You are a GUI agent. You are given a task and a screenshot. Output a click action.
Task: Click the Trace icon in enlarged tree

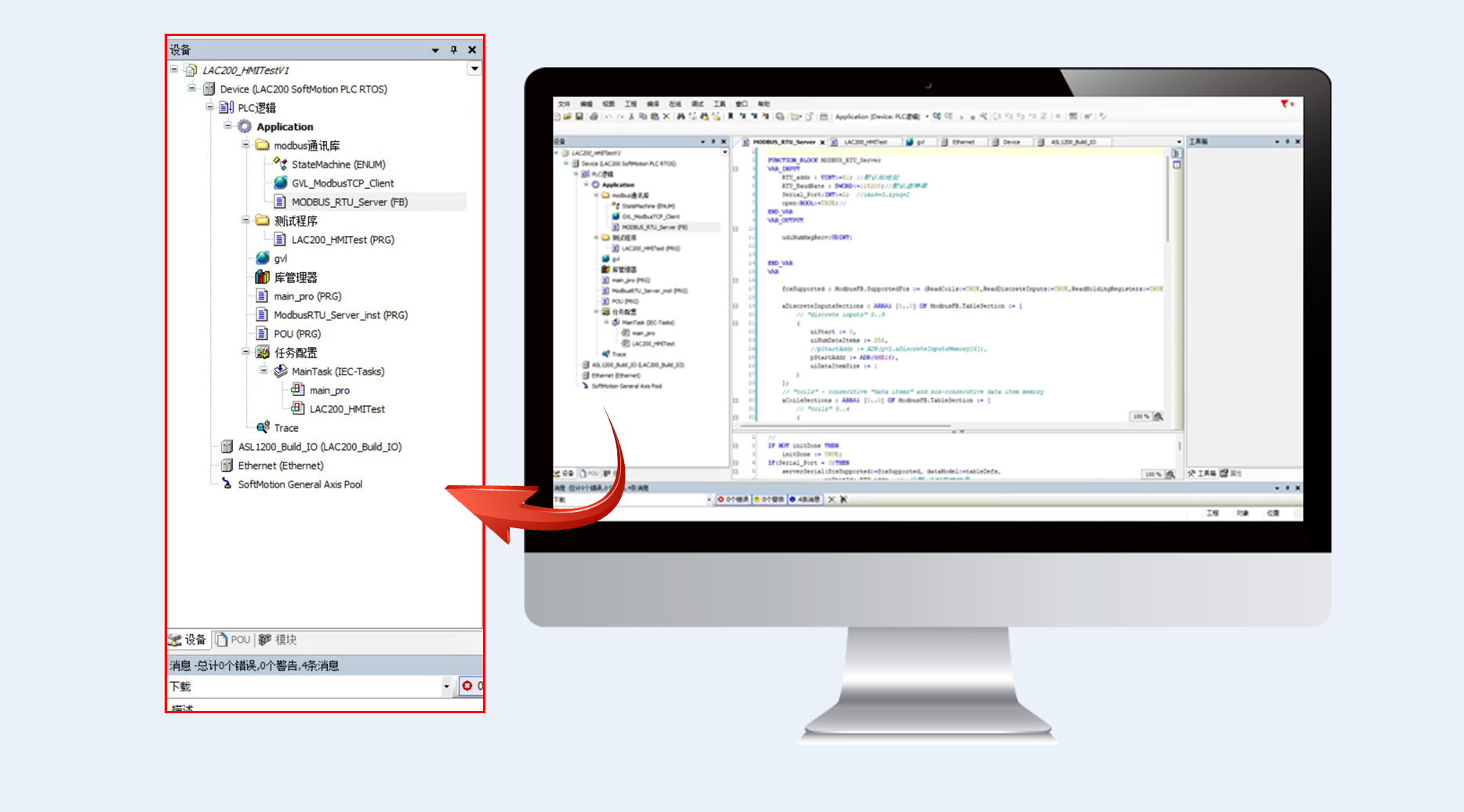[x=263, y=427]
